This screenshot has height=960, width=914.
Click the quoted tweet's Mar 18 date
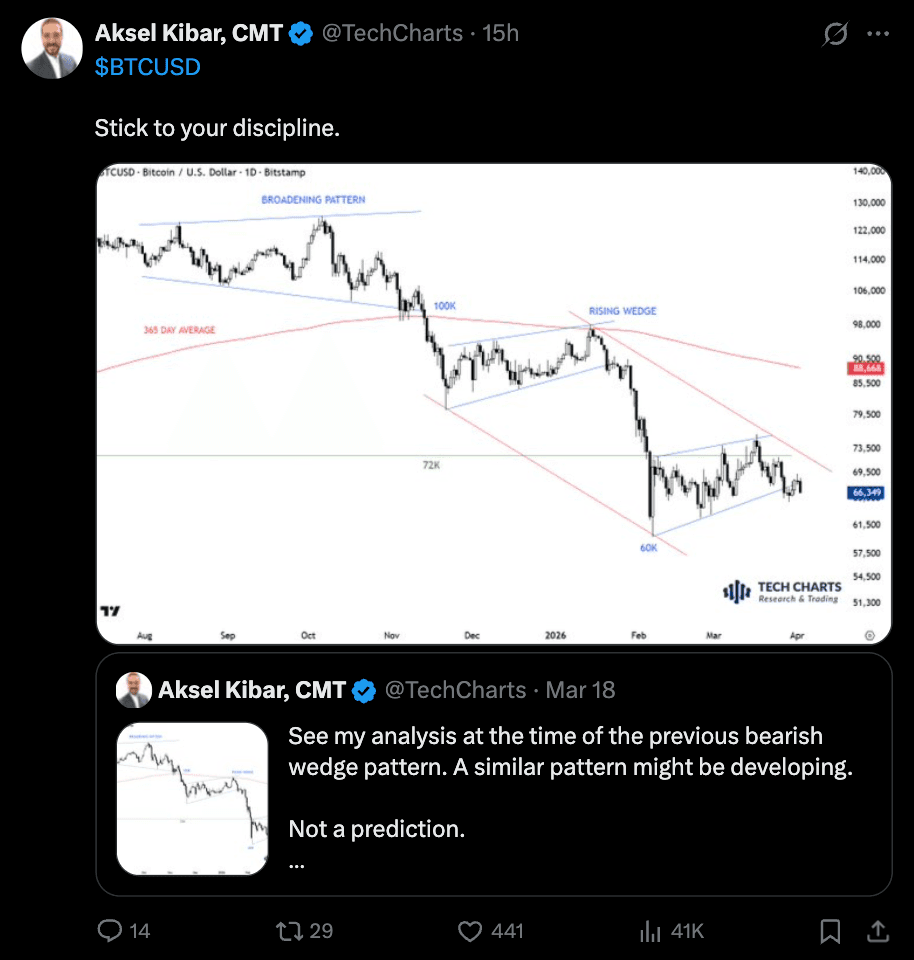click(x=581, y=690)
